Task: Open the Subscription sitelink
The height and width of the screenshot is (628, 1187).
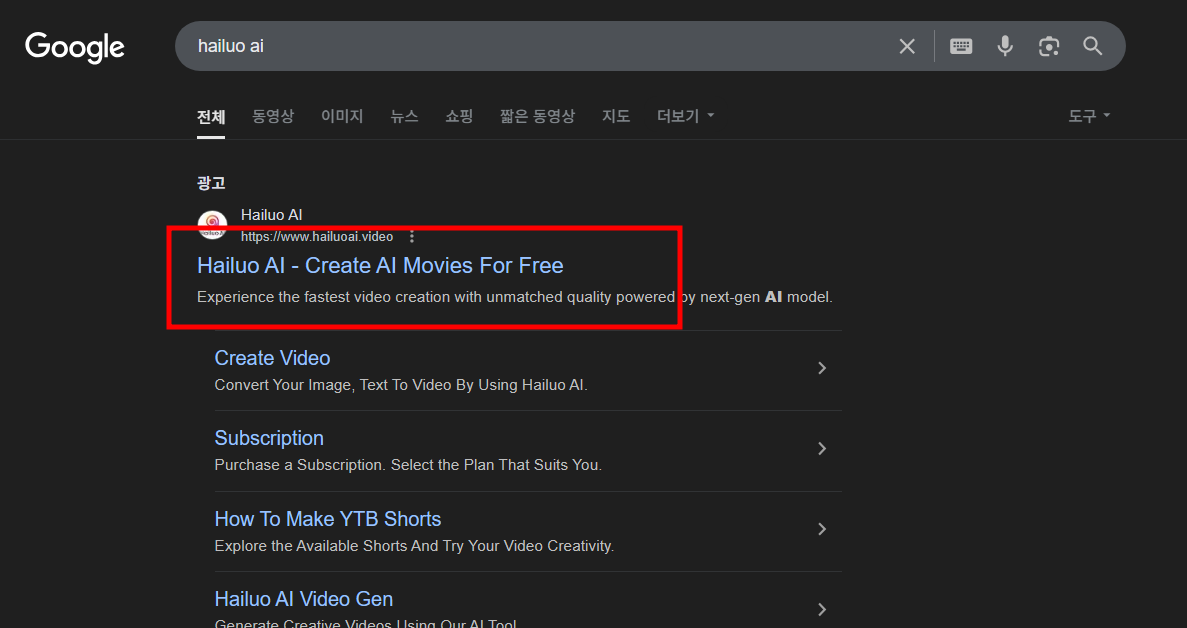Action: [x=269, y=438]
